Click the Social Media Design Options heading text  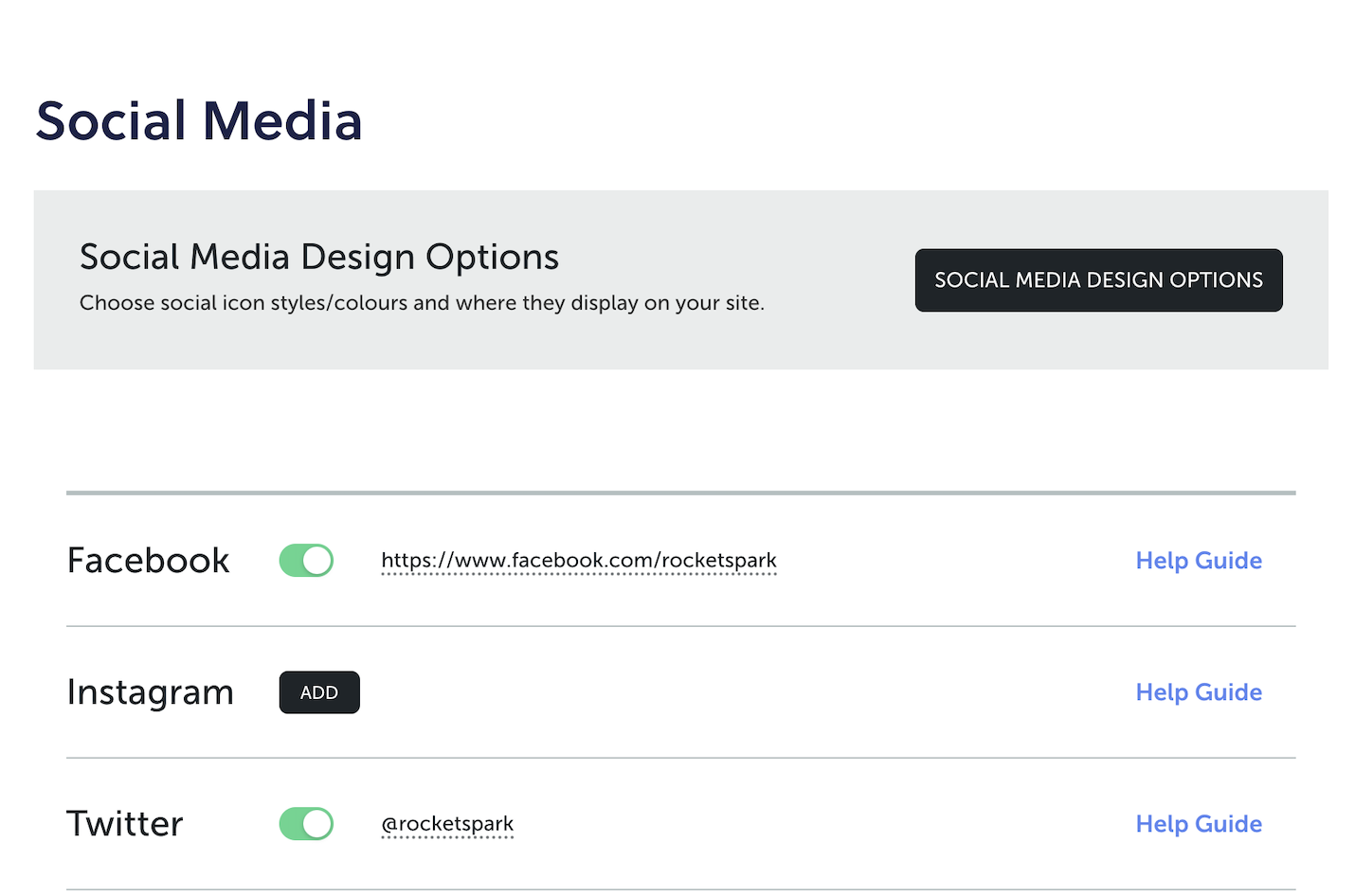[319, 257]
